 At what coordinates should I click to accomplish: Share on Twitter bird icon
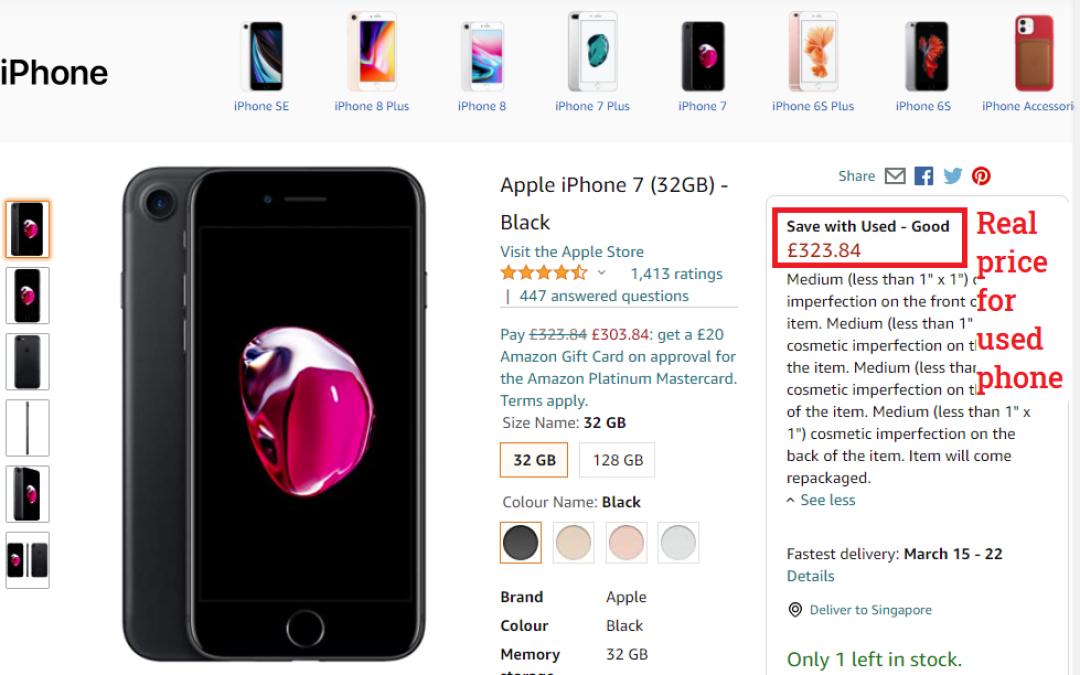(x=953, y=176)
